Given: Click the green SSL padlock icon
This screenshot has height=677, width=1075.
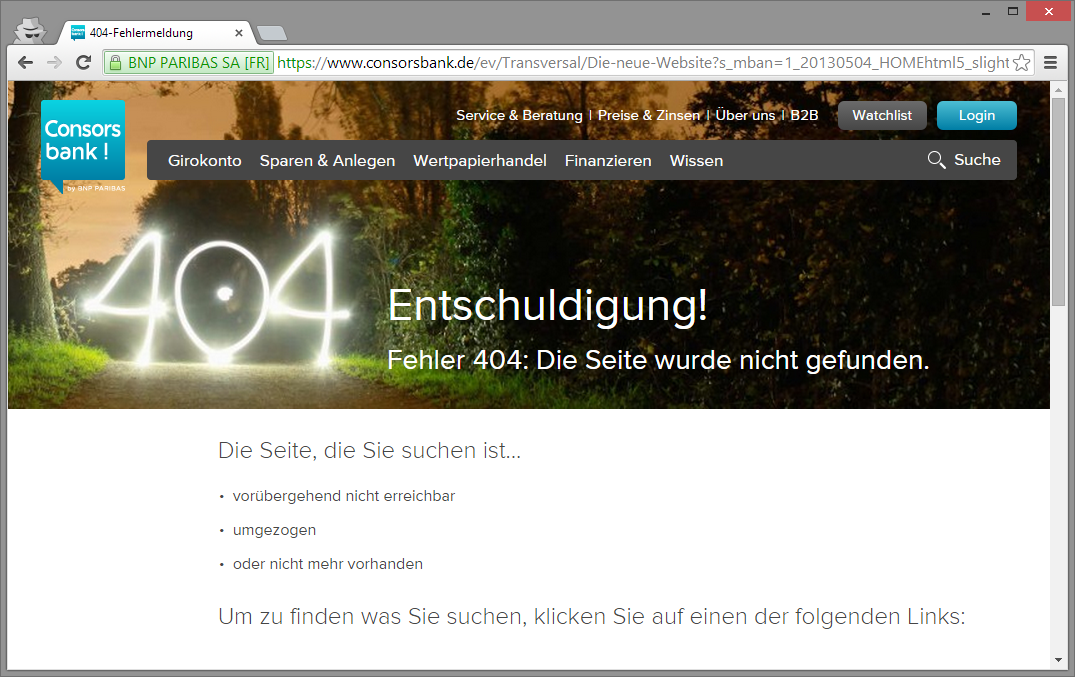Looking at the screenshot, I should point(115,62).
